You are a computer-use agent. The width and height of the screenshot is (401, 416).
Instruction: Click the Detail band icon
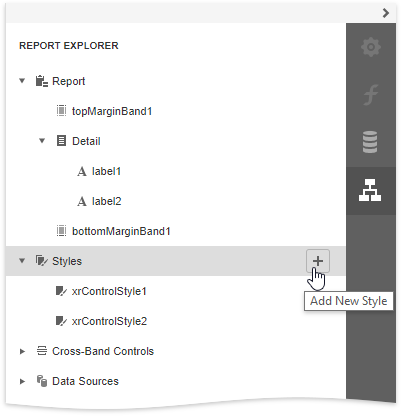coord(61,141)
